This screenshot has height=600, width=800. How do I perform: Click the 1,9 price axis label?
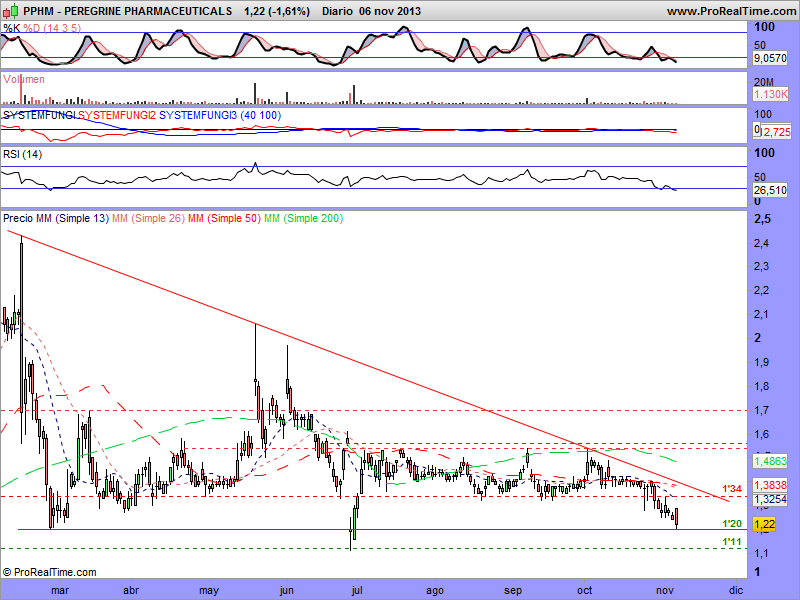point(761,362)
